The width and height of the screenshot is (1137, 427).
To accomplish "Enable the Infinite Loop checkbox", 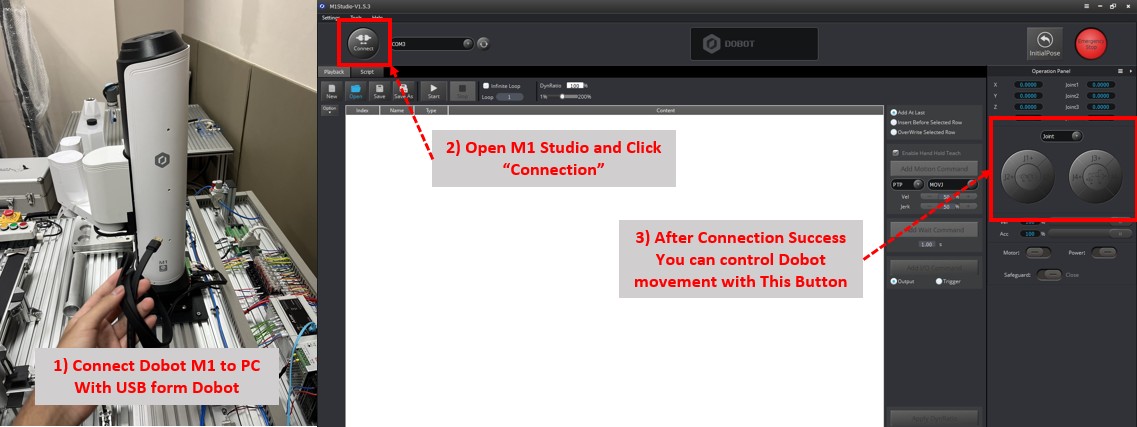I will click(x=487, y=86).
